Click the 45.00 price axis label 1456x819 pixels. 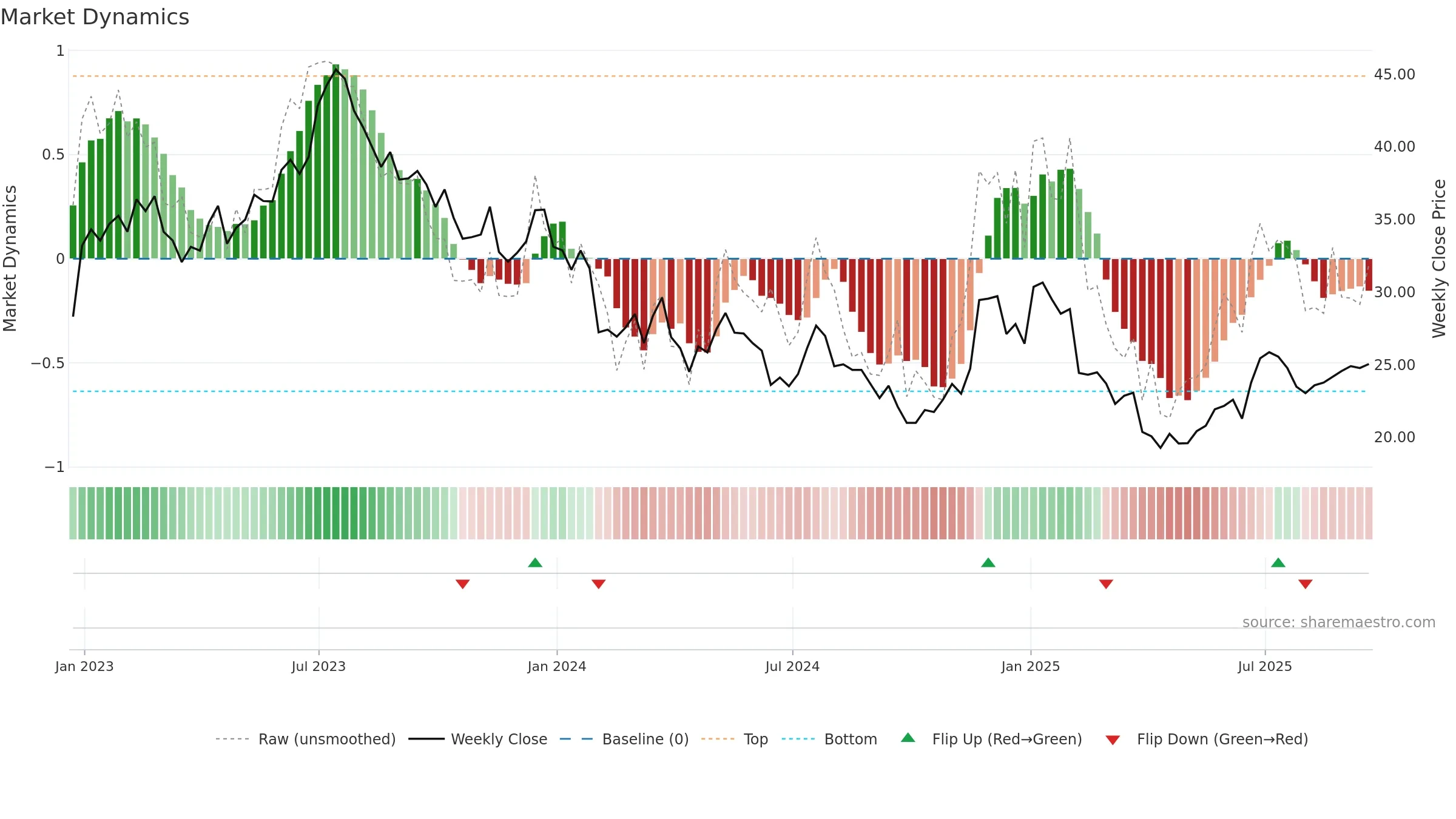point(1395,75)
